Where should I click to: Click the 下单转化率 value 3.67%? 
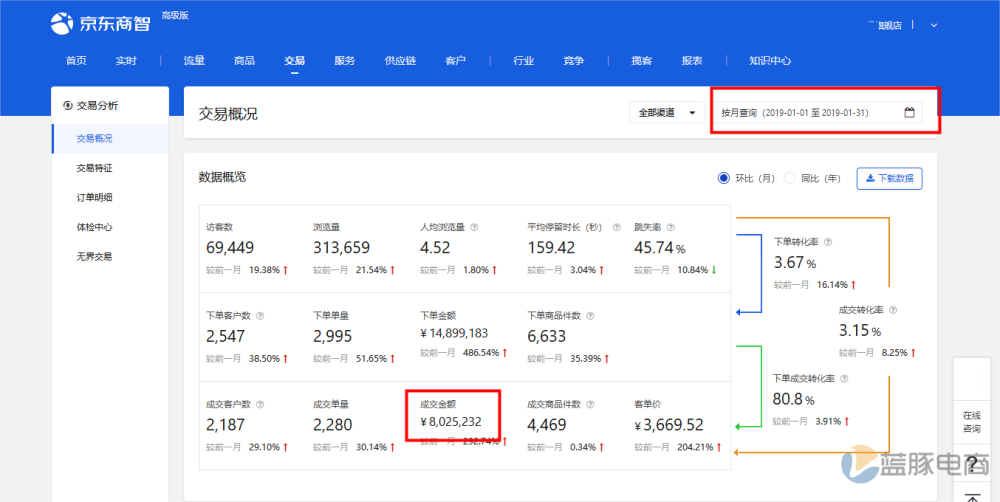pyautogui.click(x=795, y=263)
